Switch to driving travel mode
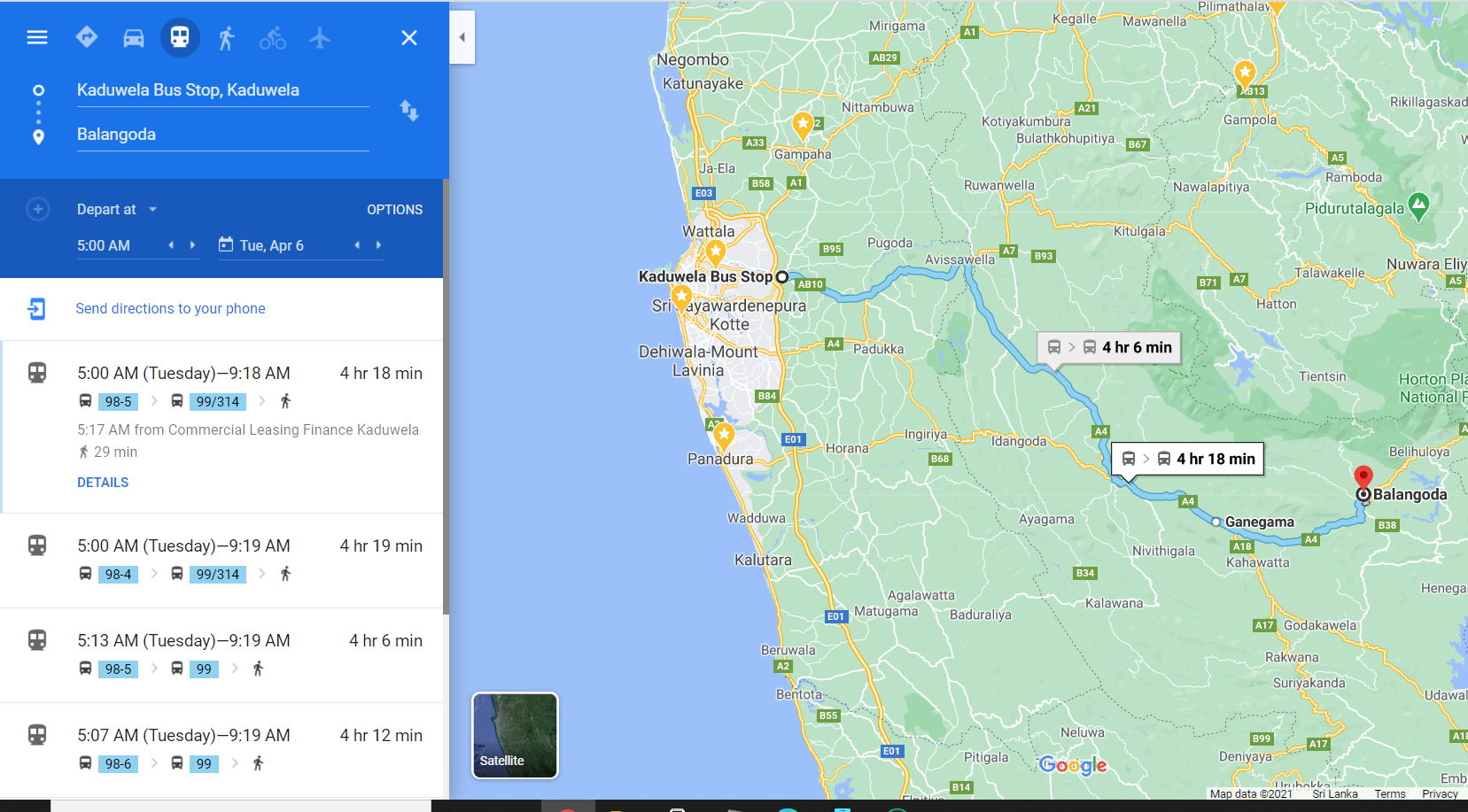This screenshot has height=812, width=1468. pyautogui.click(x=134, y=38)
